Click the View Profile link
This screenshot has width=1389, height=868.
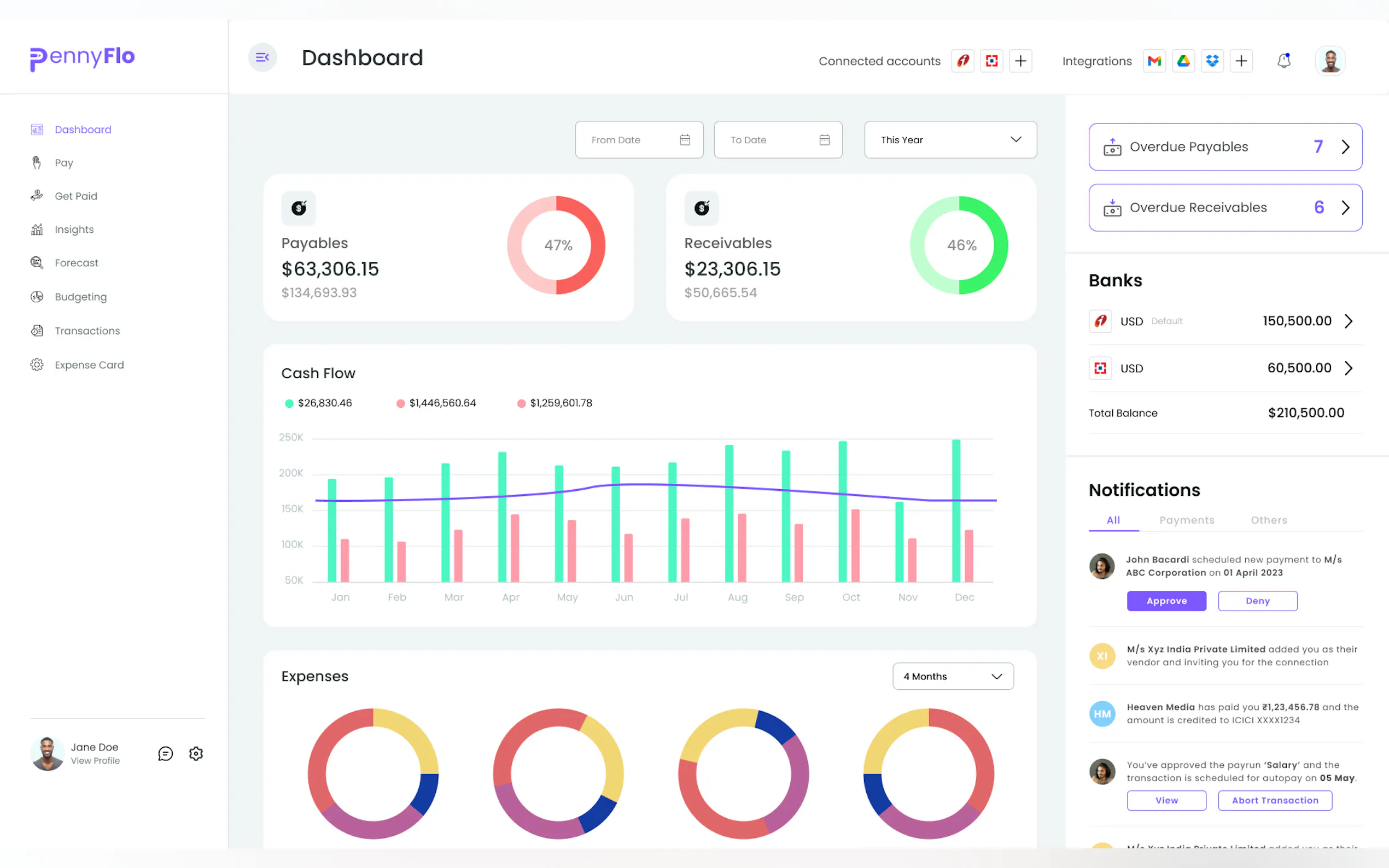tap(95, 761)
